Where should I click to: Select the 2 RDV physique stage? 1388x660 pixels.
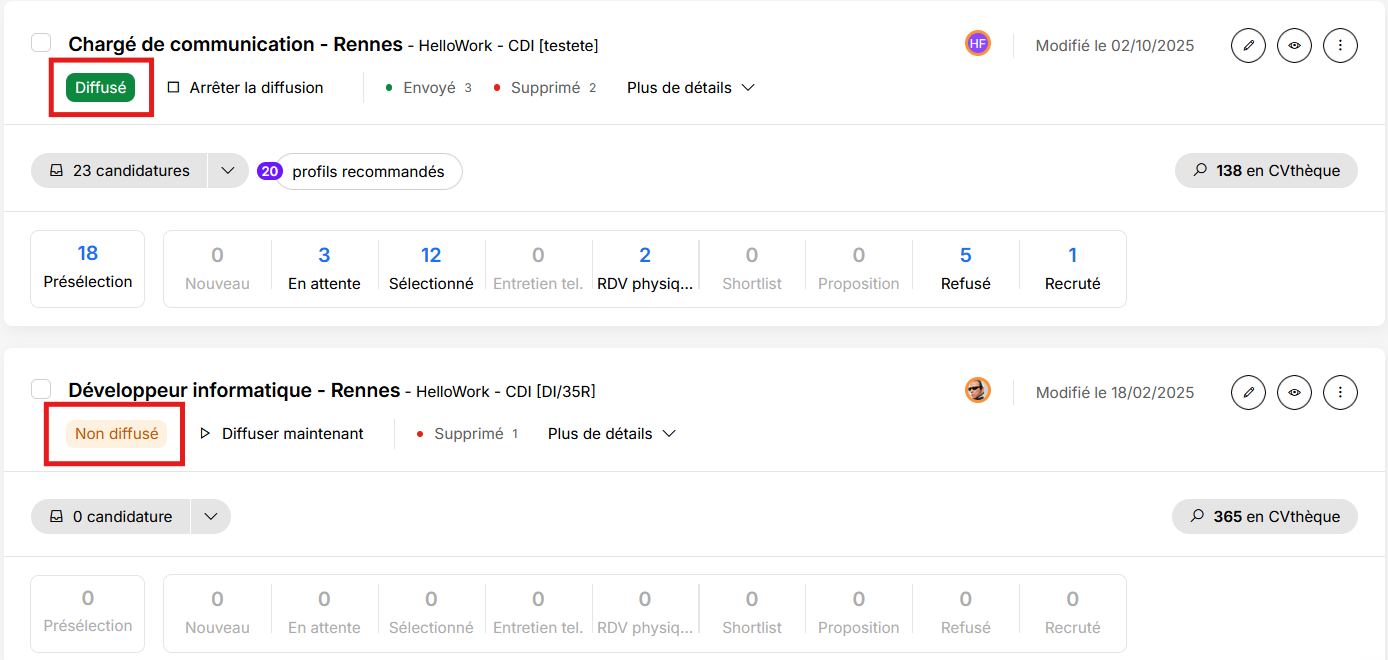click(x=645, y=269)
